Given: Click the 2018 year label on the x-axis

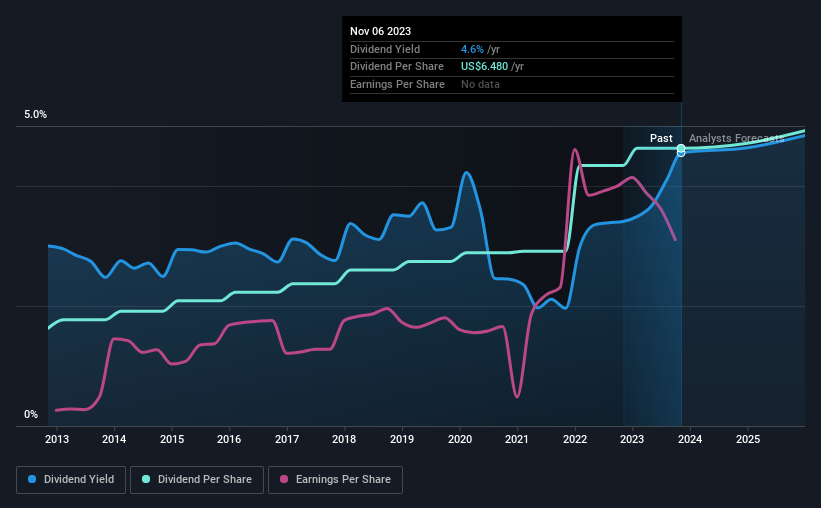Looking at the screenshot, I should 344,439.
